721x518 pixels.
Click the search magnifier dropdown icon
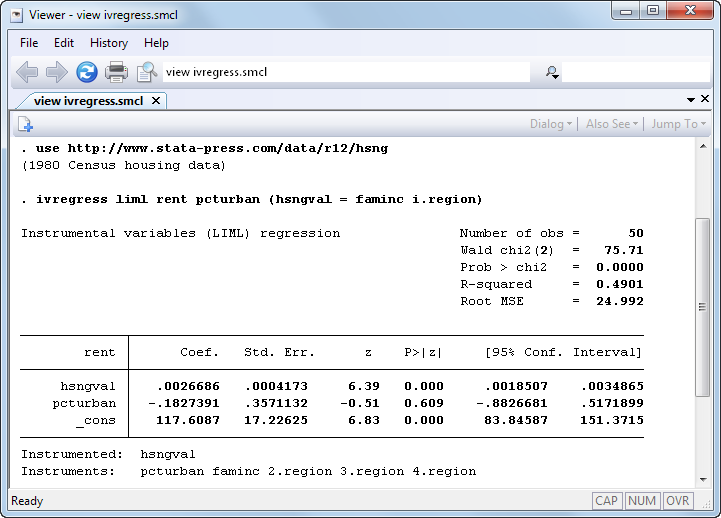pos(552,72)
